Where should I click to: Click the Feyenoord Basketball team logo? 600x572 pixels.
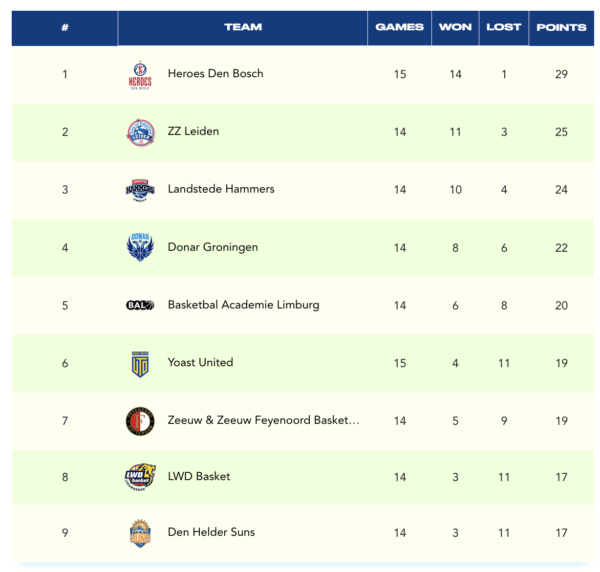pyautogui.click(x=140, y=421)
